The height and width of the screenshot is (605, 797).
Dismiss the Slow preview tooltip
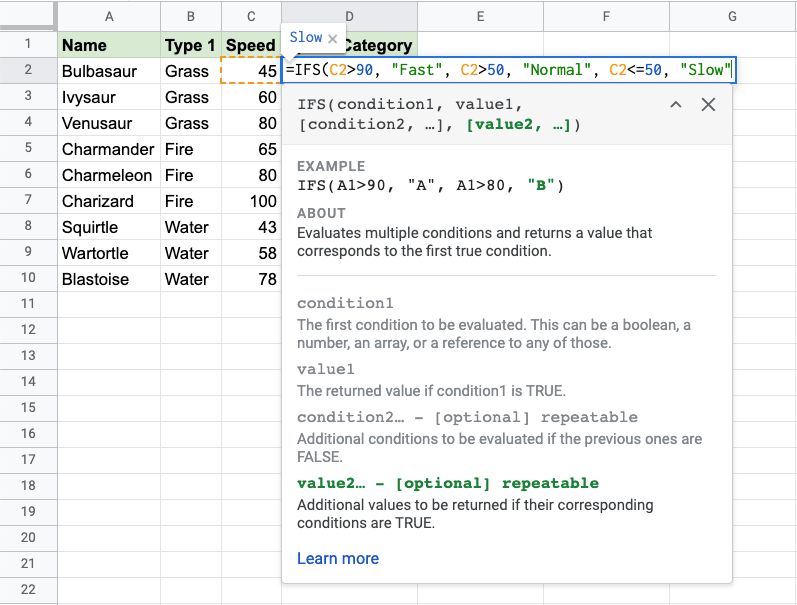click(x=333, y=38)
